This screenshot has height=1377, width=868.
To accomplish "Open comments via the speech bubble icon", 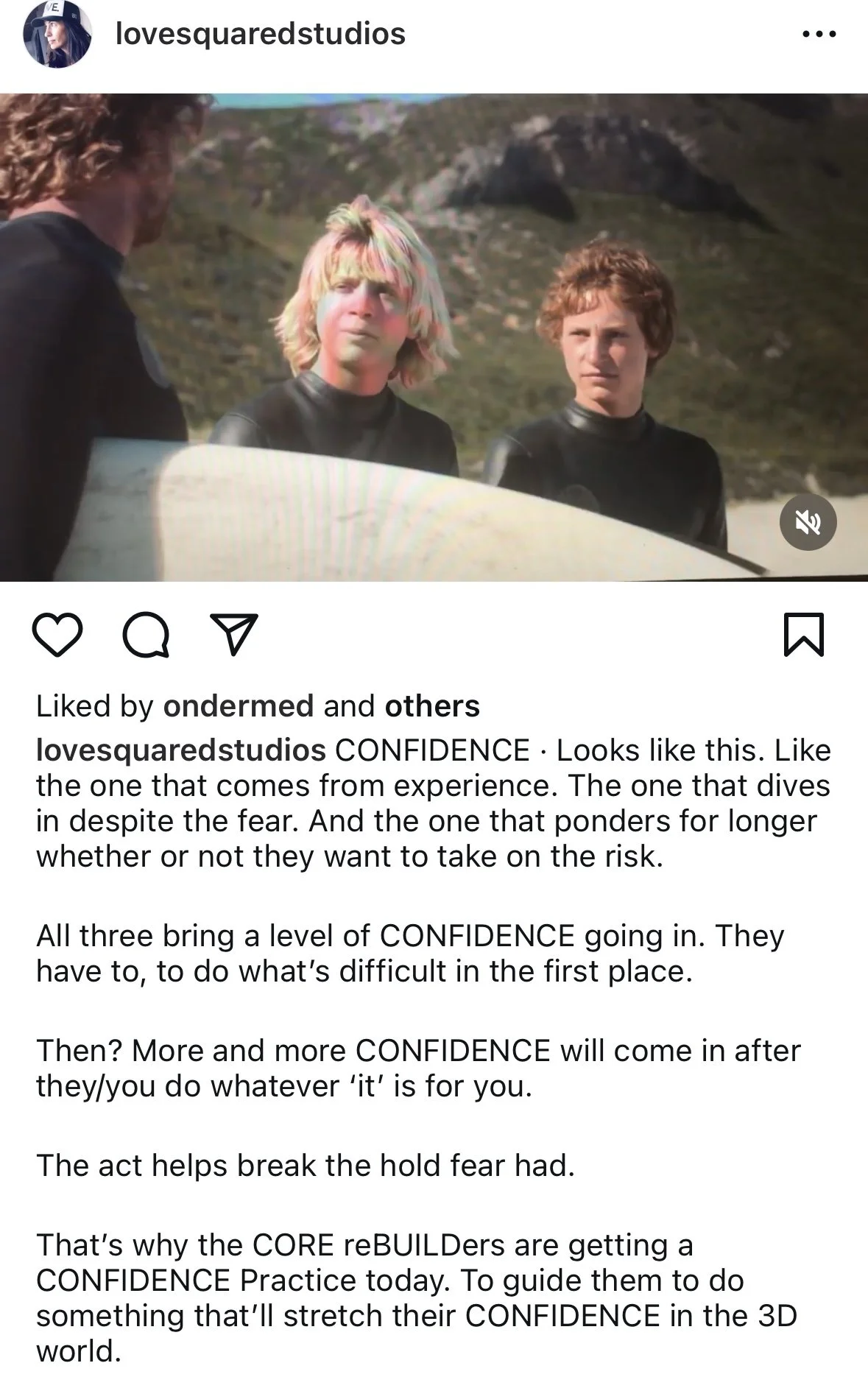I will click(147, 635).
